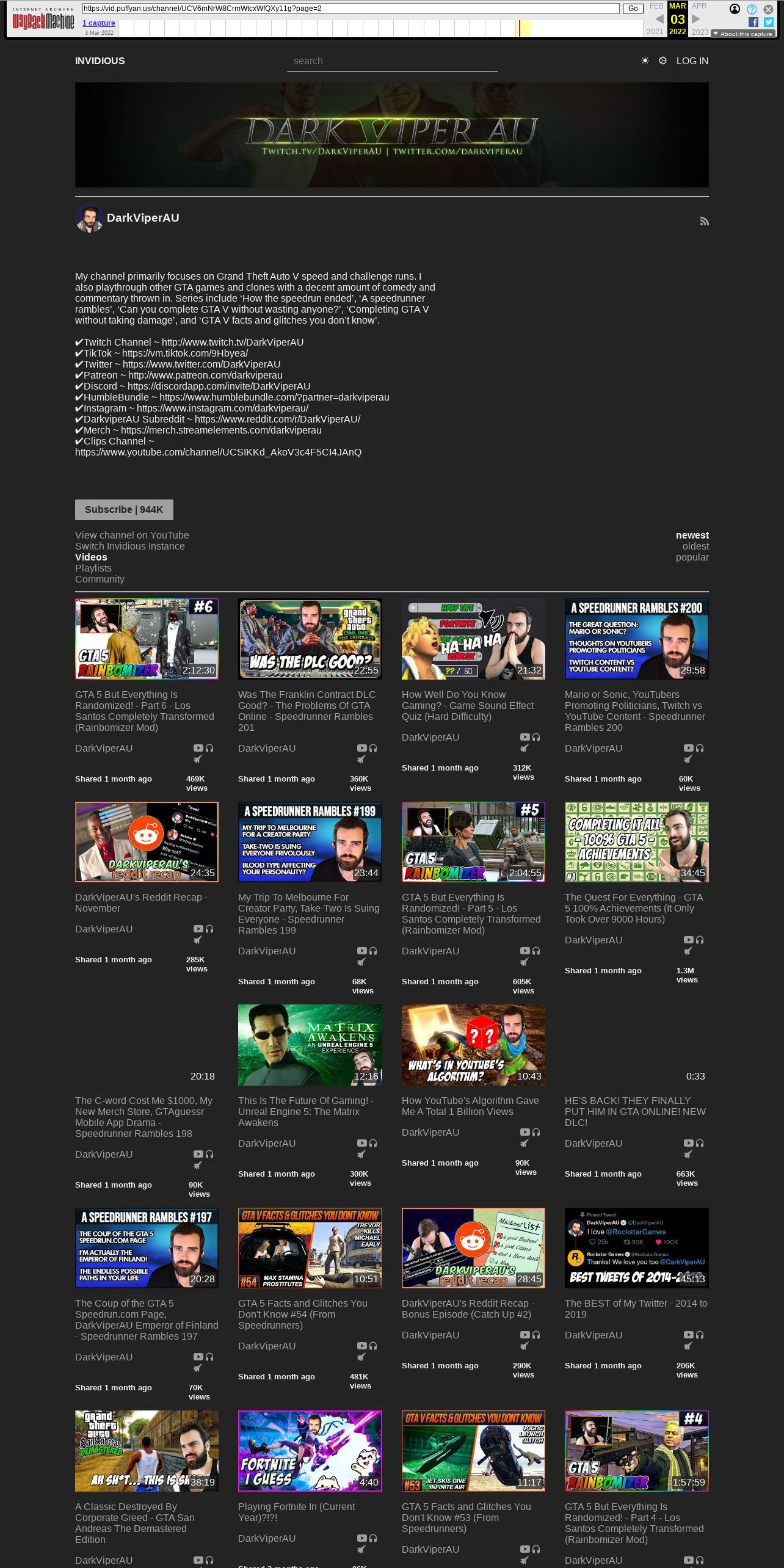Audio mode headphones for Reddit Recap November
The width and height of the screenshot is (784, 1568).
pos(209,929)
